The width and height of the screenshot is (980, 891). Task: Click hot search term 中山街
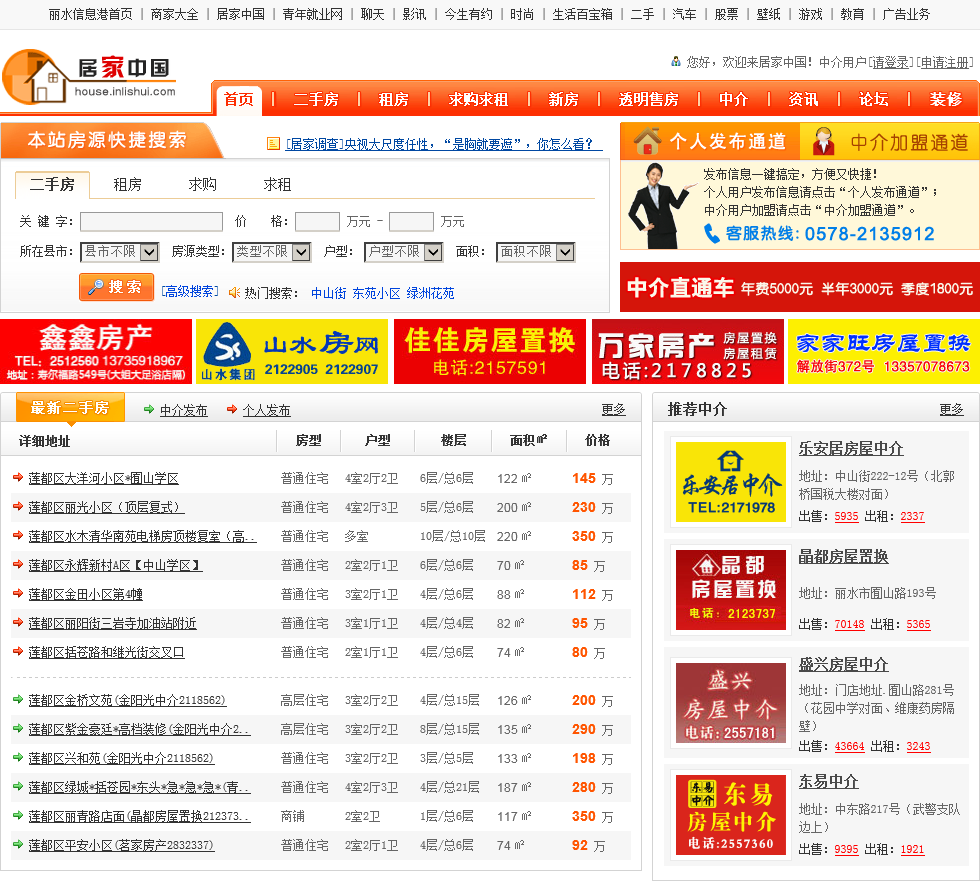329,293
